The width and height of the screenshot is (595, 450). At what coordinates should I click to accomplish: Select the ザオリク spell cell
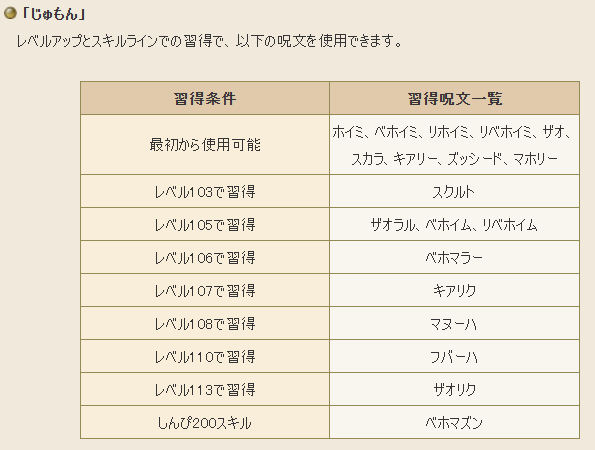(455, 389)
